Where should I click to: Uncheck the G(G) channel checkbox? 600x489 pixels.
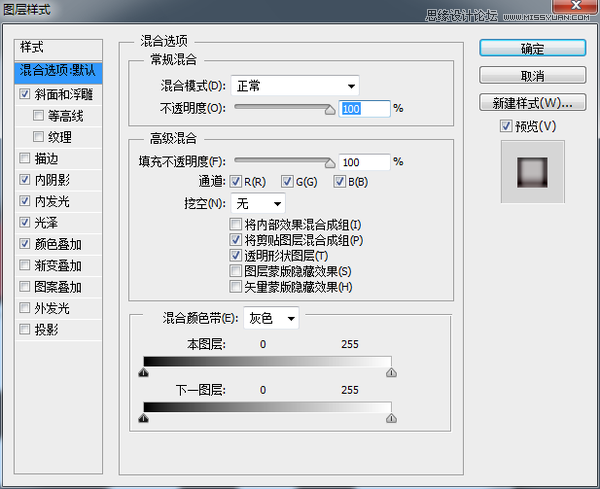coord(287,181)
